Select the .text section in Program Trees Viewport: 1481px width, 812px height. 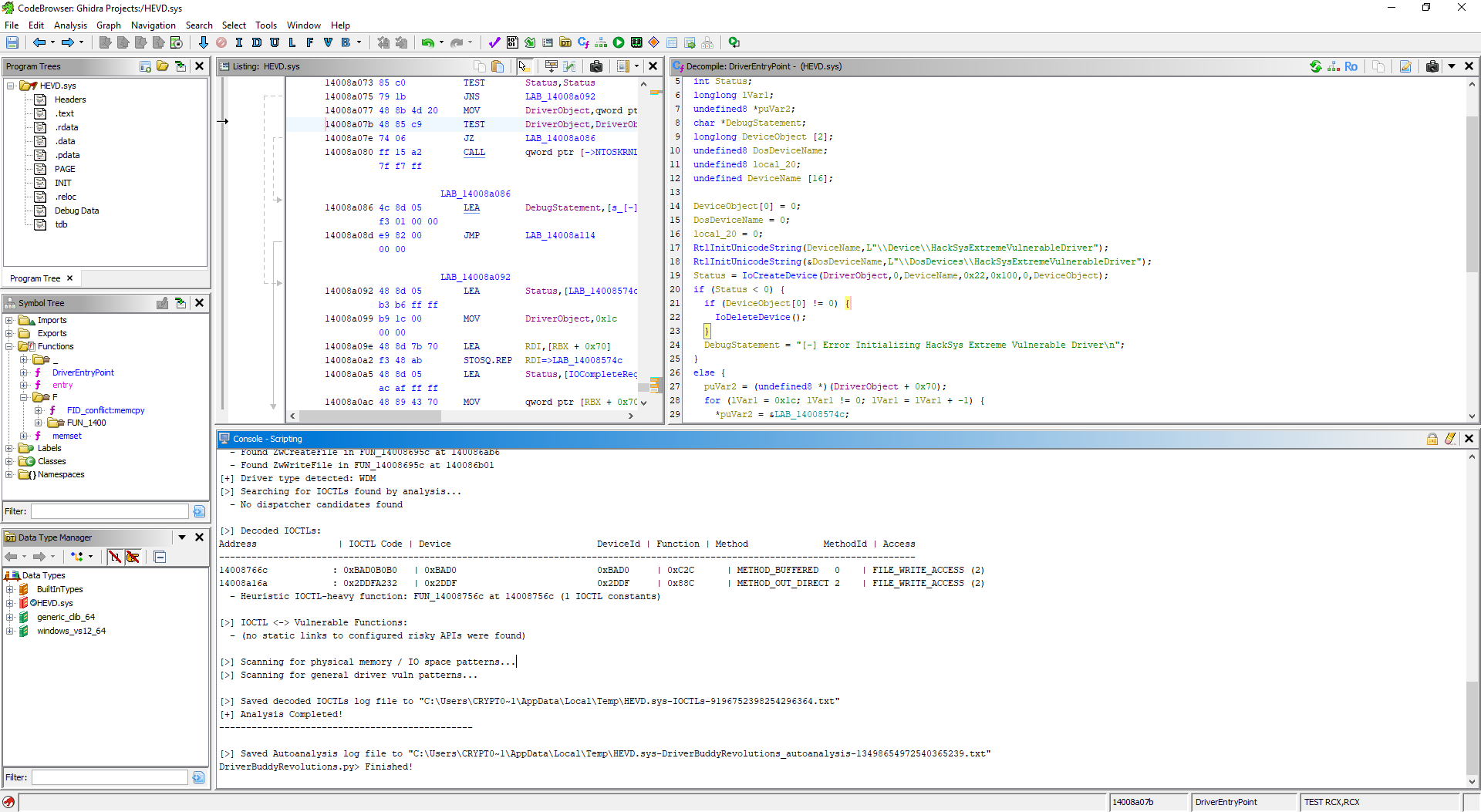[x=65, y=113]
